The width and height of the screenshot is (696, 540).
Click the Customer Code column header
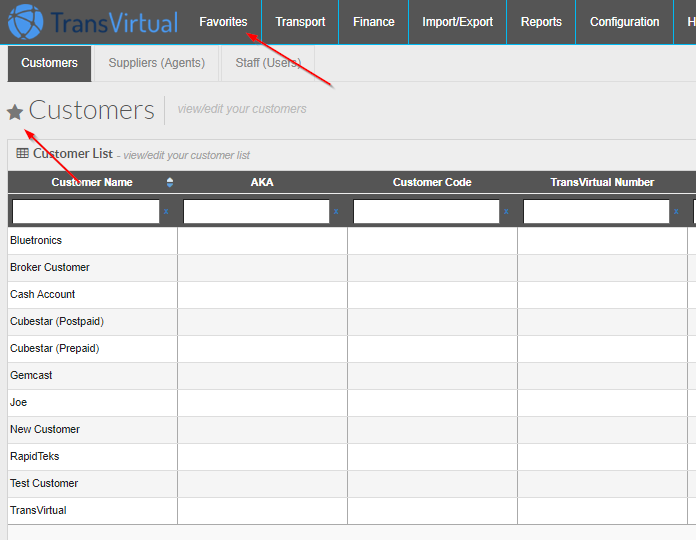(432, 182)
